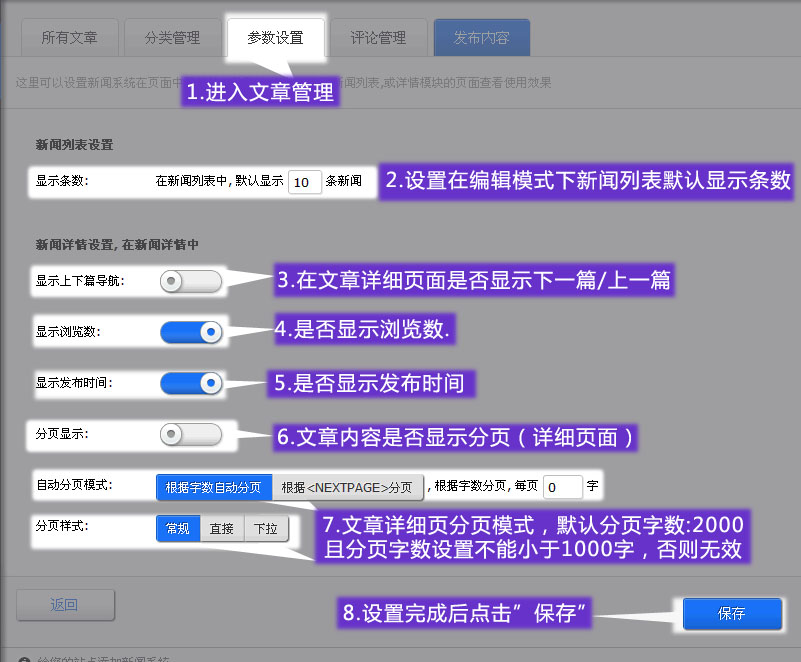Focus the 显示条数 number field showing 10
Image resolution: width=801 pixels, height=662 pixels.
304,181
